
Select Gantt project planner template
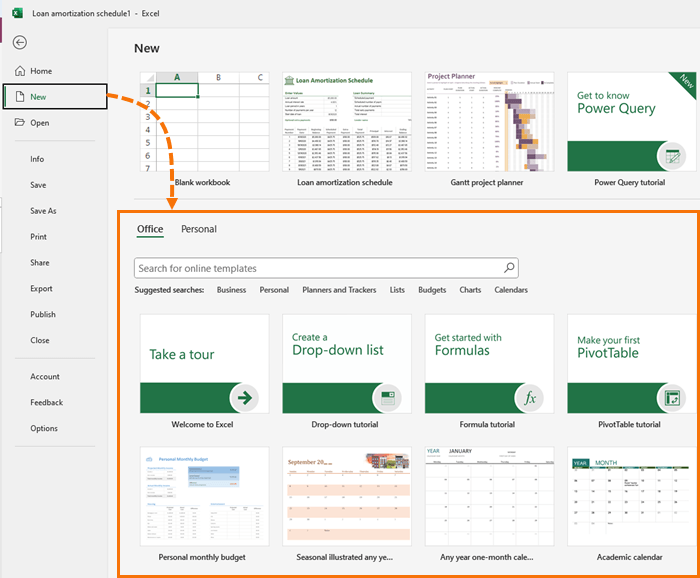489,121
